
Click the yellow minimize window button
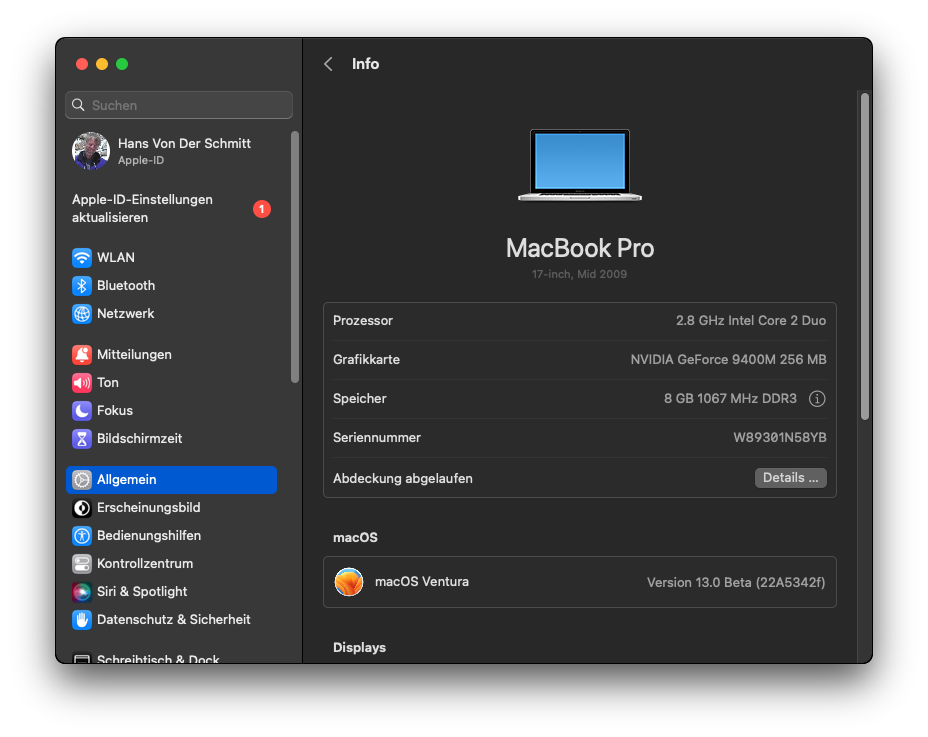click(x=102, y=64)
